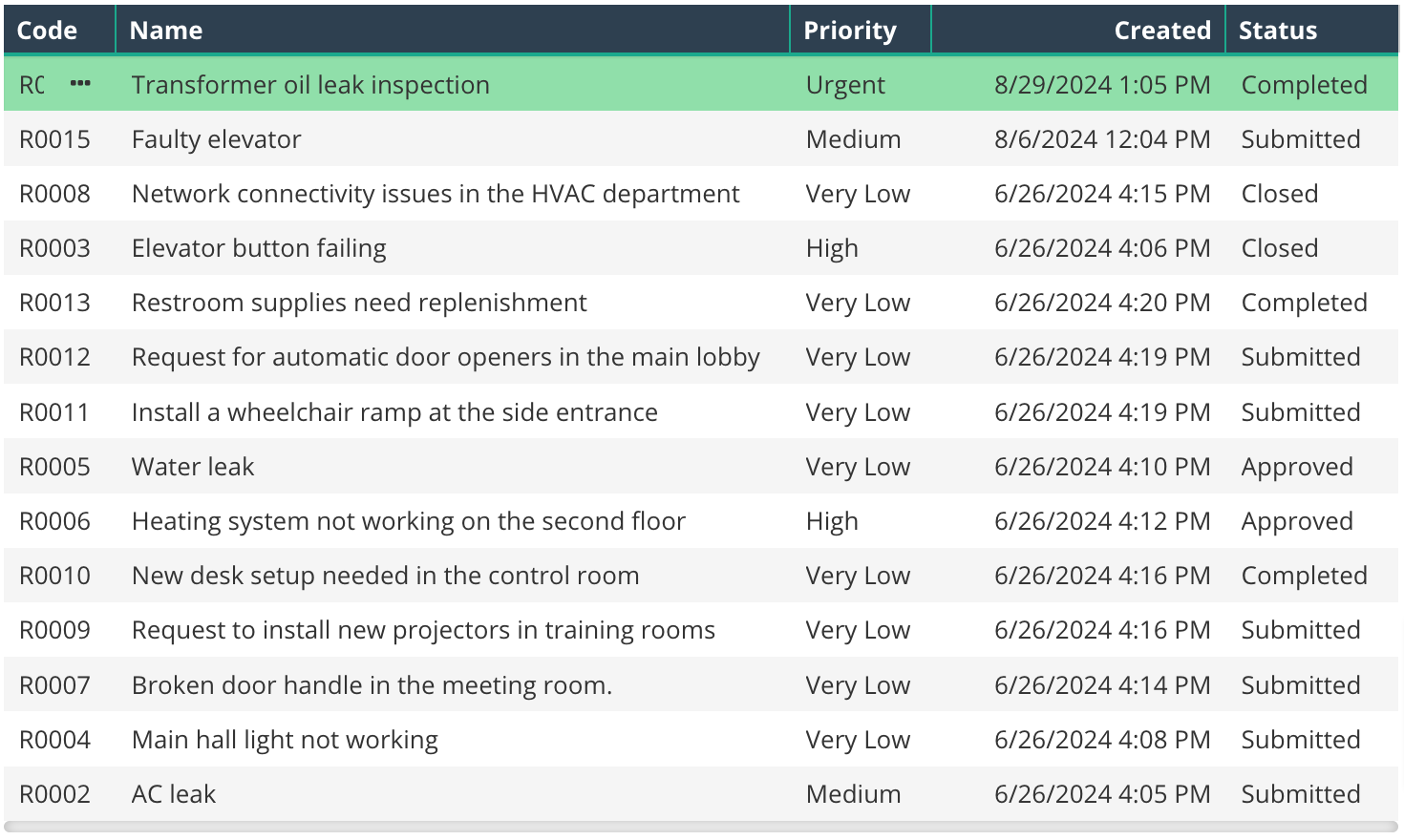The image size is (1404, 840).
Task: Sort the list by Status column
Action: click(x=1277, y=30)
